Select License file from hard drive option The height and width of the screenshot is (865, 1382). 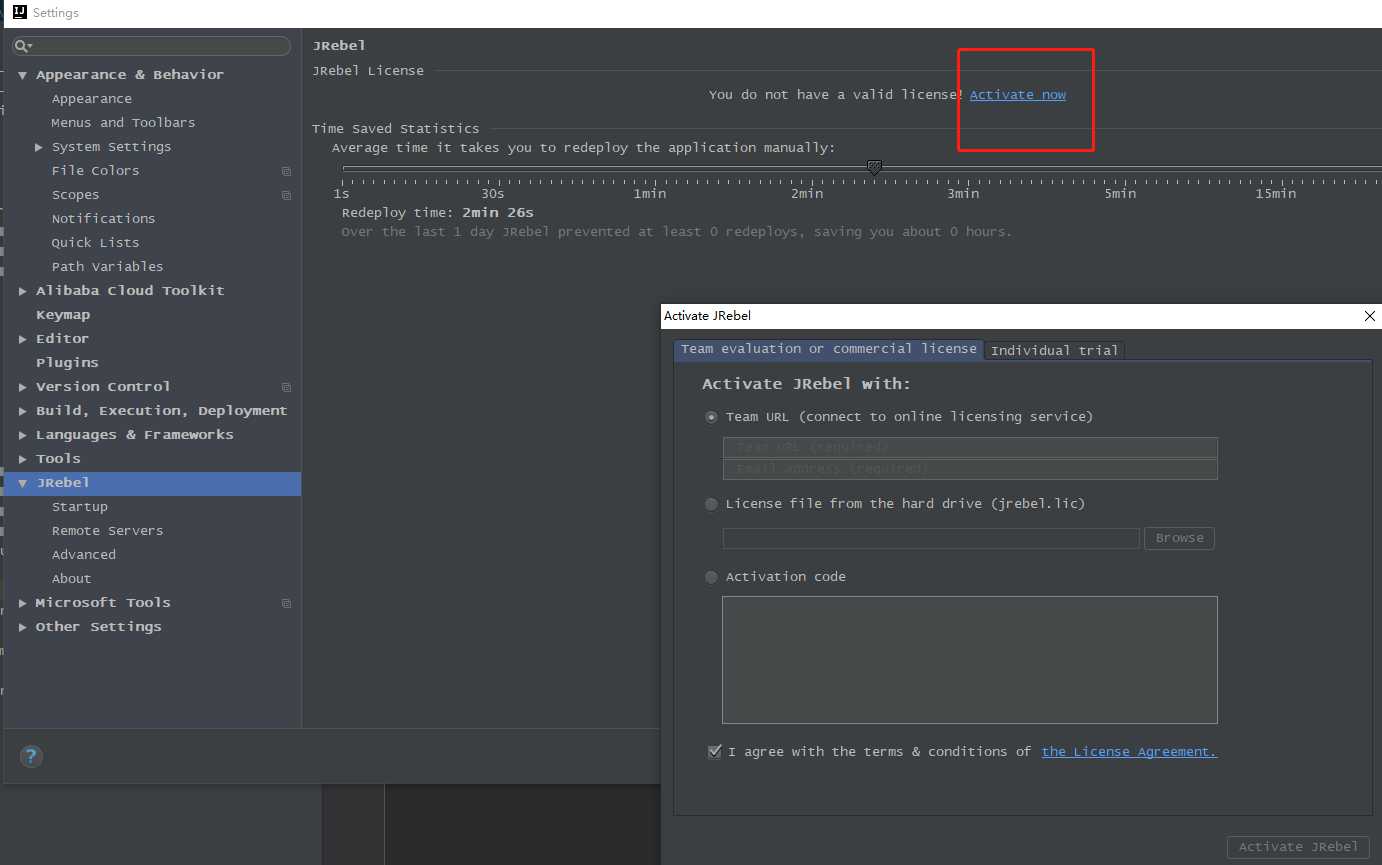pos(711,504)
